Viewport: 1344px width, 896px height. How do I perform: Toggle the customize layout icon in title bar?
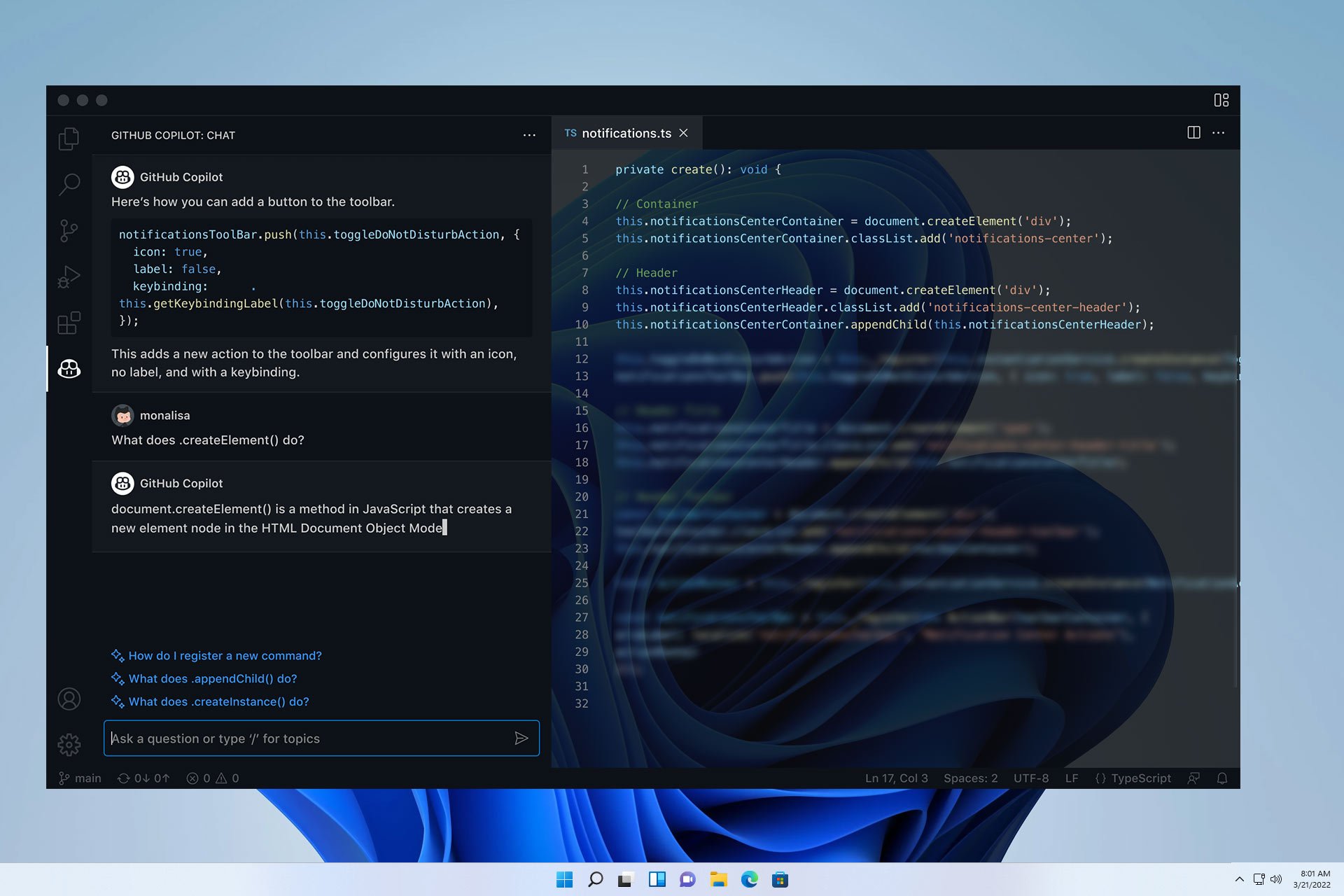(1221, 100)
